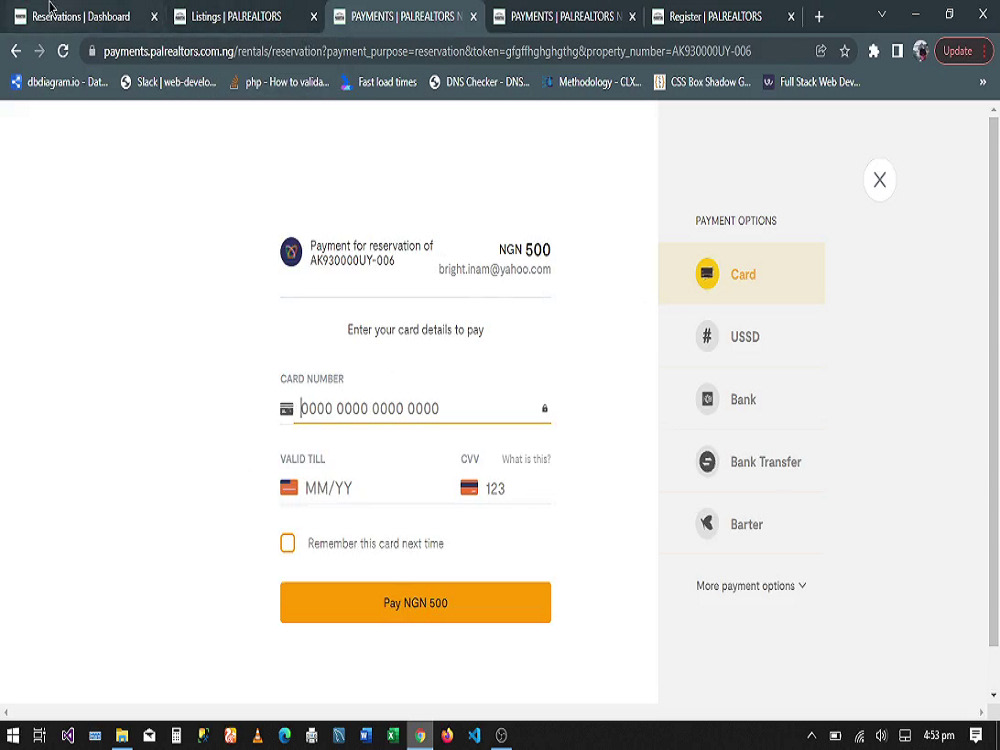Open php How to valida bookmark

click(279, 82)
